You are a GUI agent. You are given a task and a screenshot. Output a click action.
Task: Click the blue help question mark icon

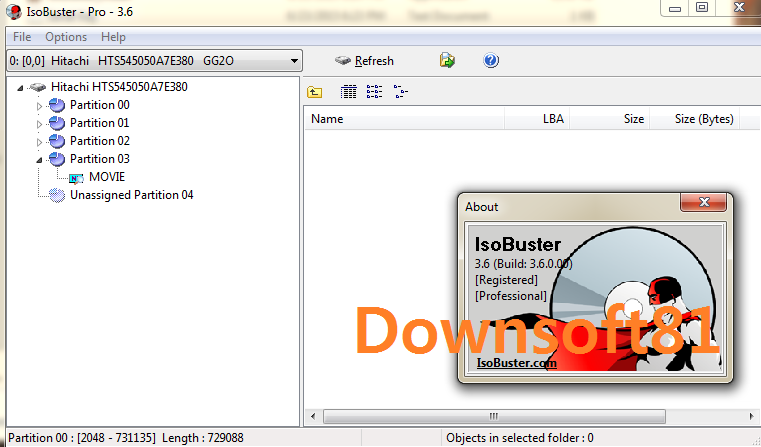coord(491,61)
